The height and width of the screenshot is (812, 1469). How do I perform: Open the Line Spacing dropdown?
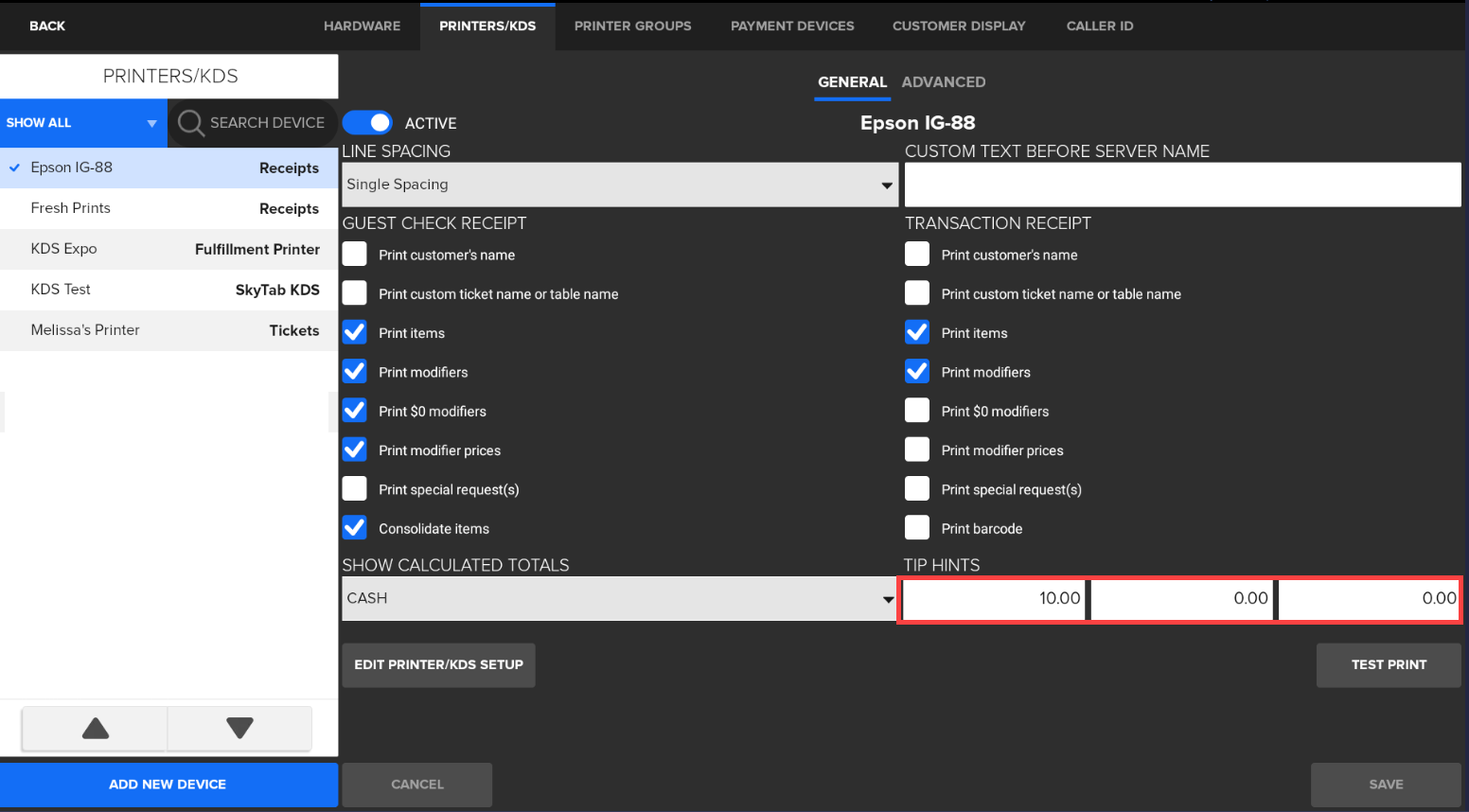619,185
